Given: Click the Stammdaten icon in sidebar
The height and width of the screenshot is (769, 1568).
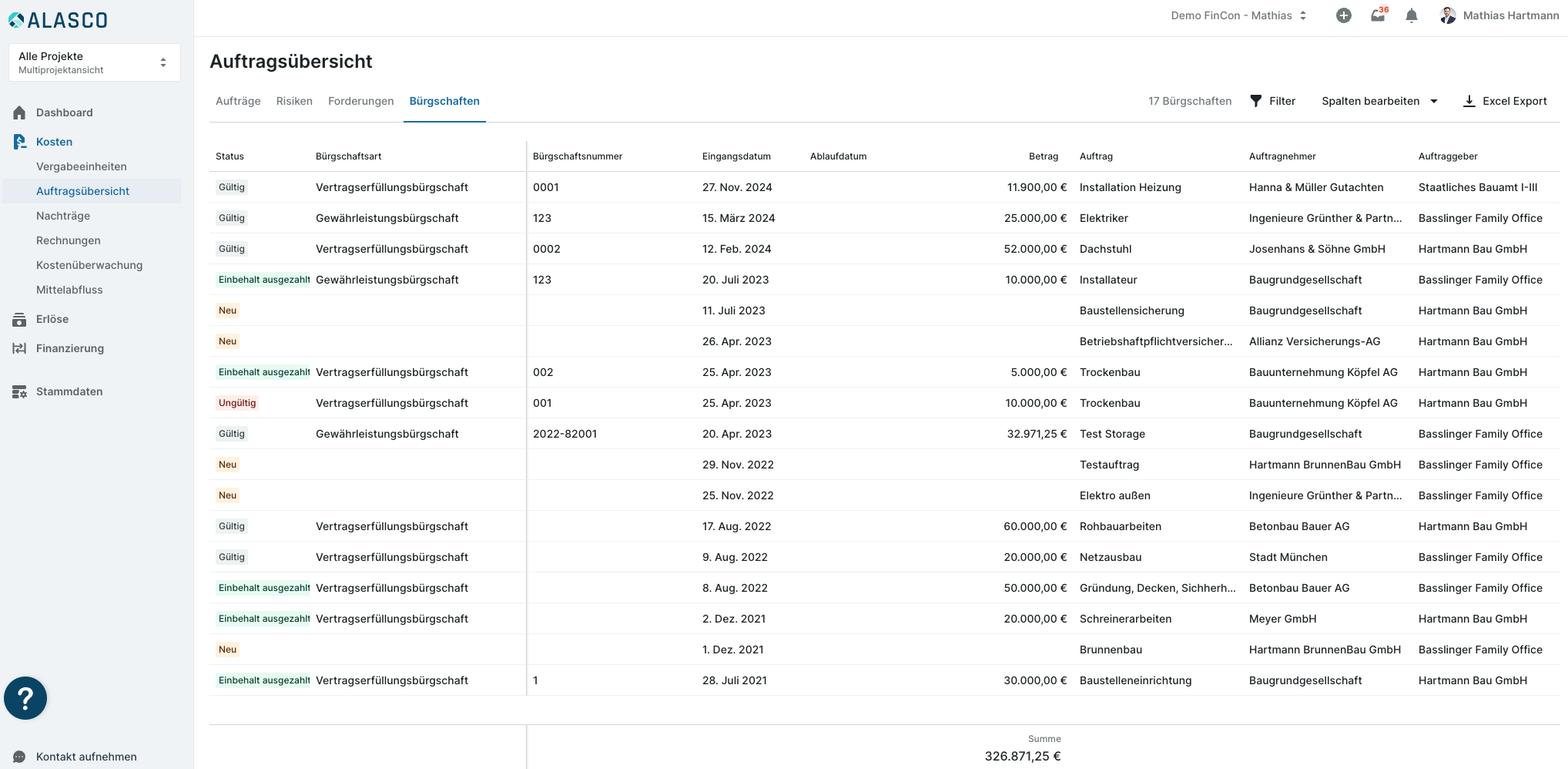Looking at the screenshot, I should (20, 391).
